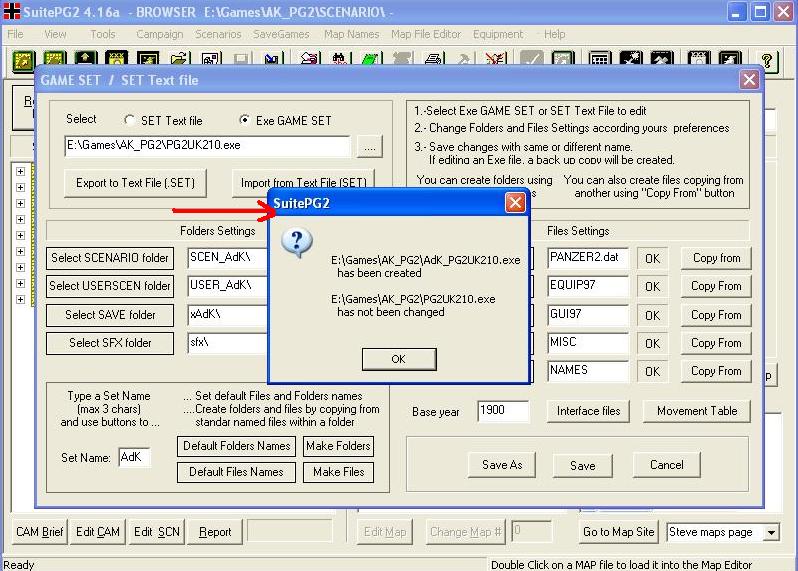The image size is (798, 571).
Task: Click OK next to GUI97 field
Action: pyautogui.click(x=652, y=316)
